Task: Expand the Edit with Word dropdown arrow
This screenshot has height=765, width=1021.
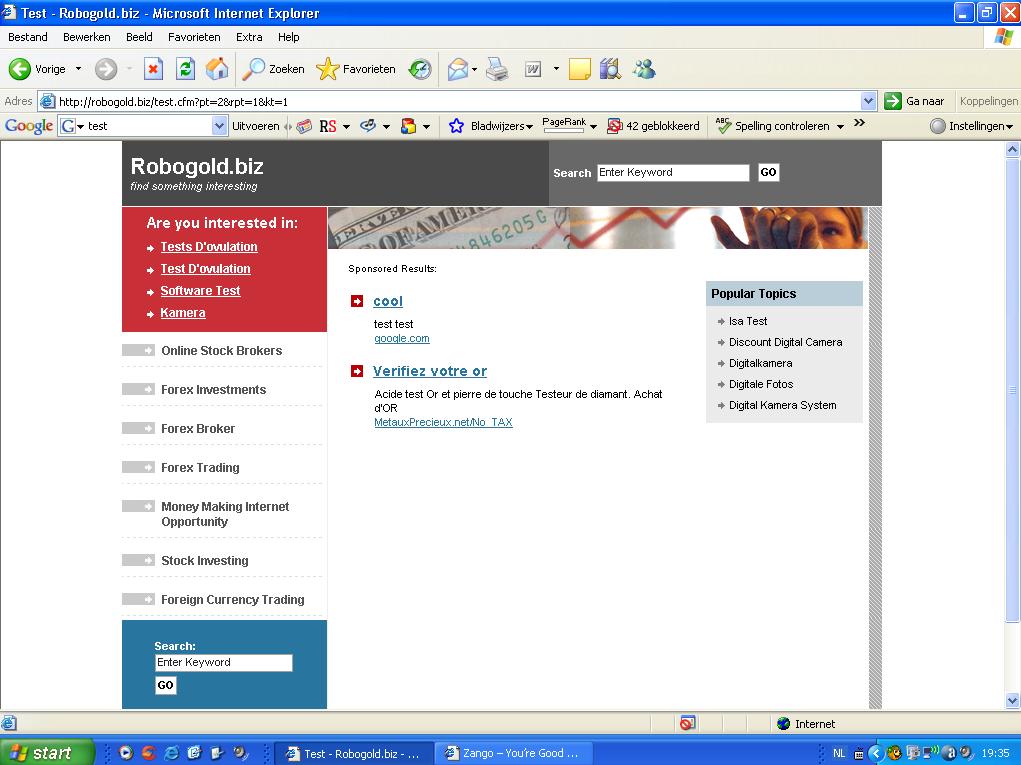Action: tap(555, 68)
